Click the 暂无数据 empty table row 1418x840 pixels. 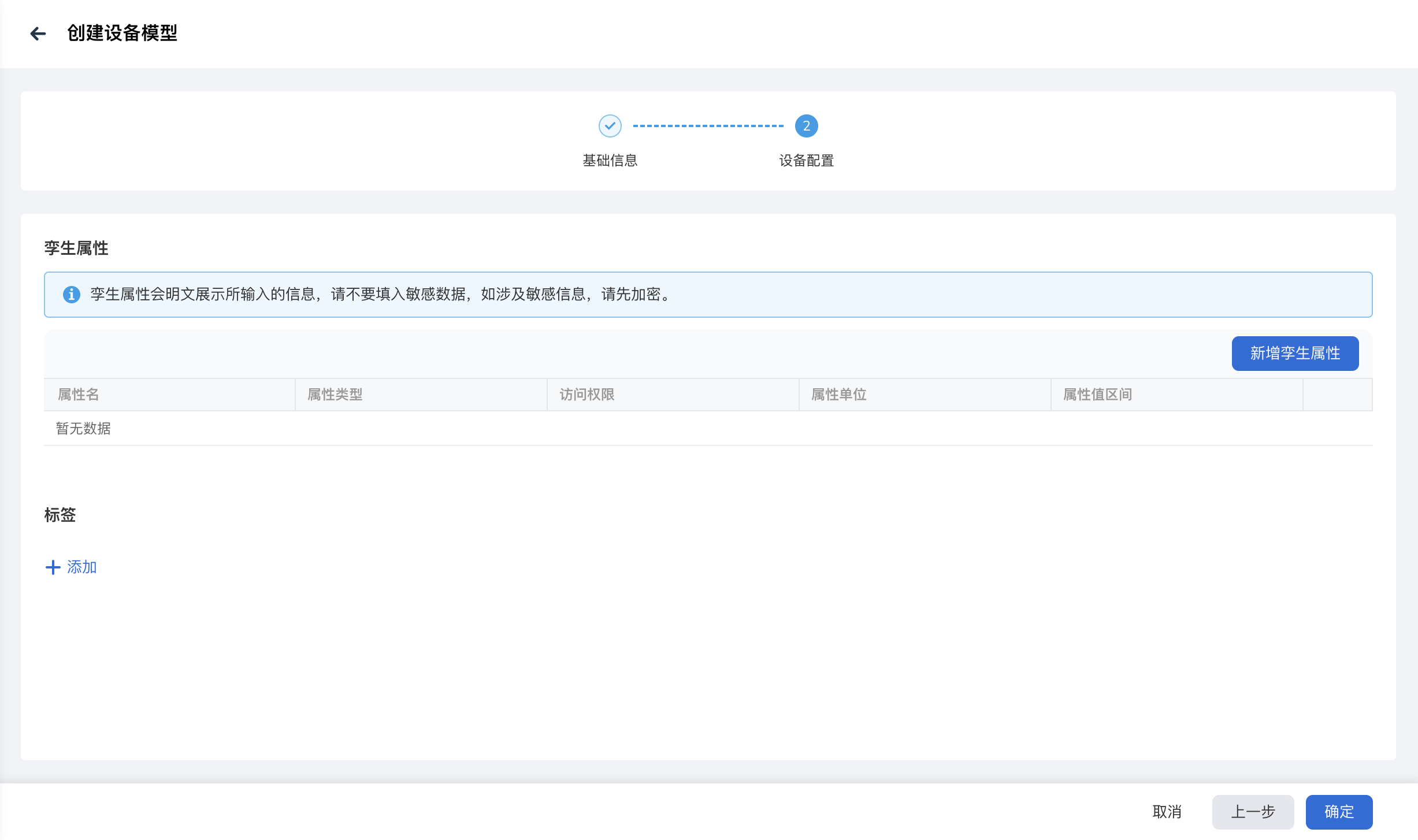tap(83, 429)
